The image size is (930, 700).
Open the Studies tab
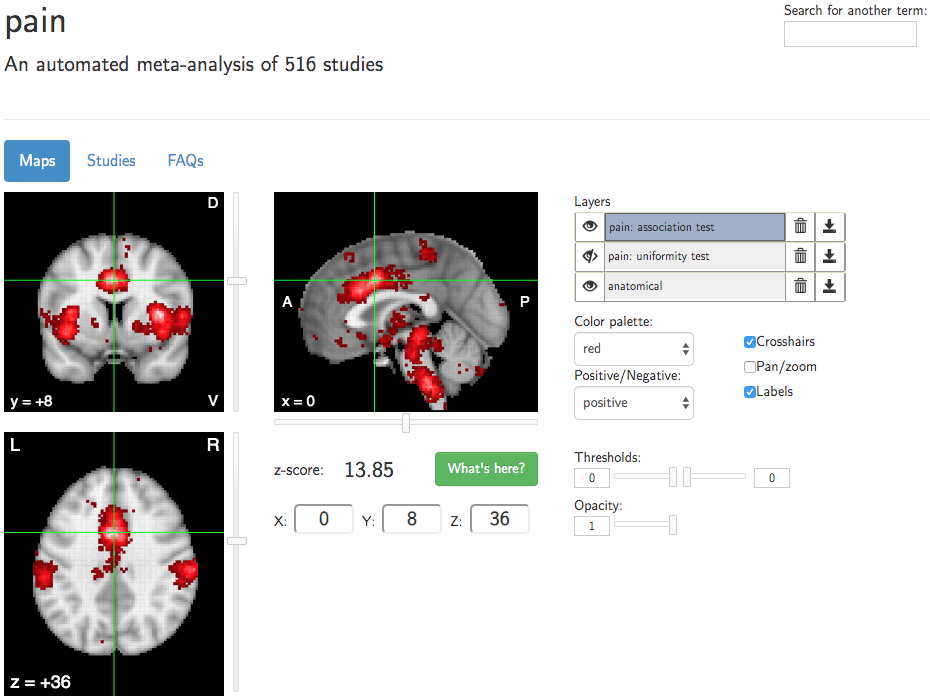(x=111, y=161)
